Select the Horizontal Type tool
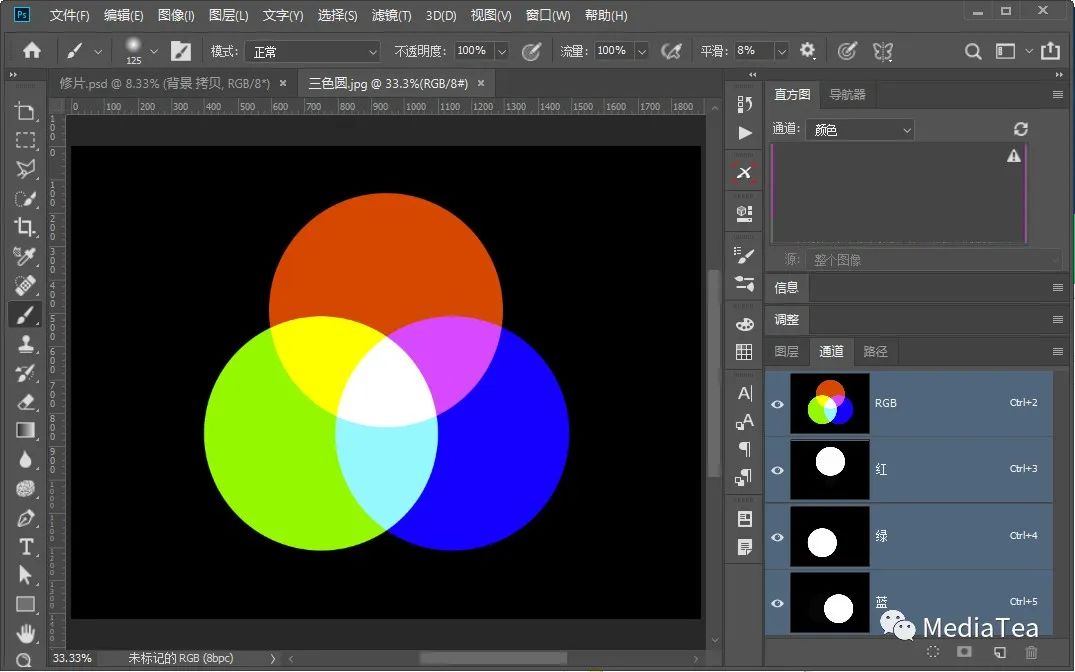Image resolution: width=1075 pixels, height=672 pixels. (x=25, y=547)
